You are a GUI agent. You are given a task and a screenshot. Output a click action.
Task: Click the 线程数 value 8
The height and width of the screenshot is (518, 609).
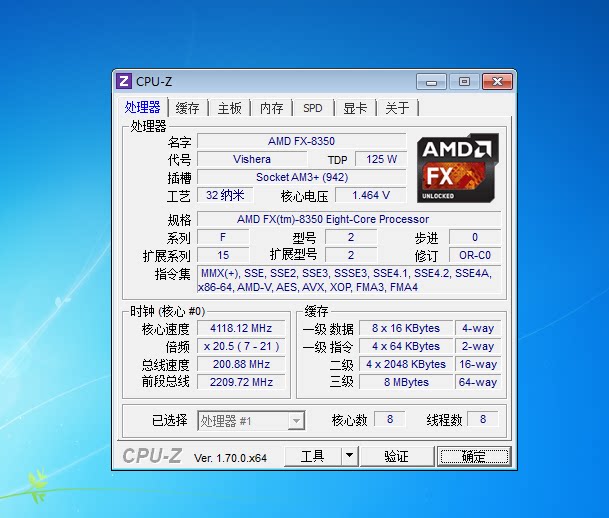(x=483, y=419)
